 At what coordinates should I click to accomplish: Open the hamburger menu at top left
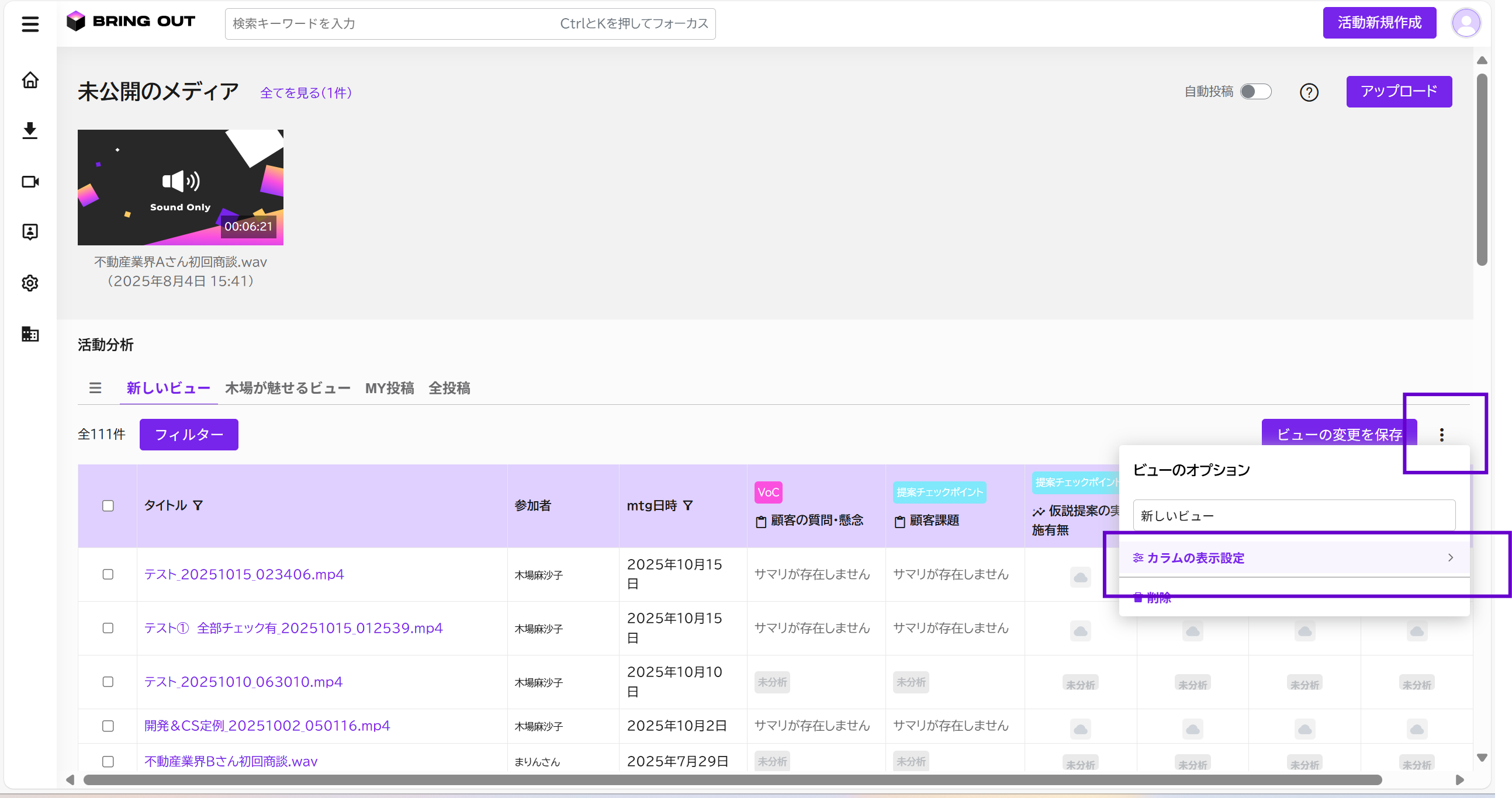coord(30,24)
